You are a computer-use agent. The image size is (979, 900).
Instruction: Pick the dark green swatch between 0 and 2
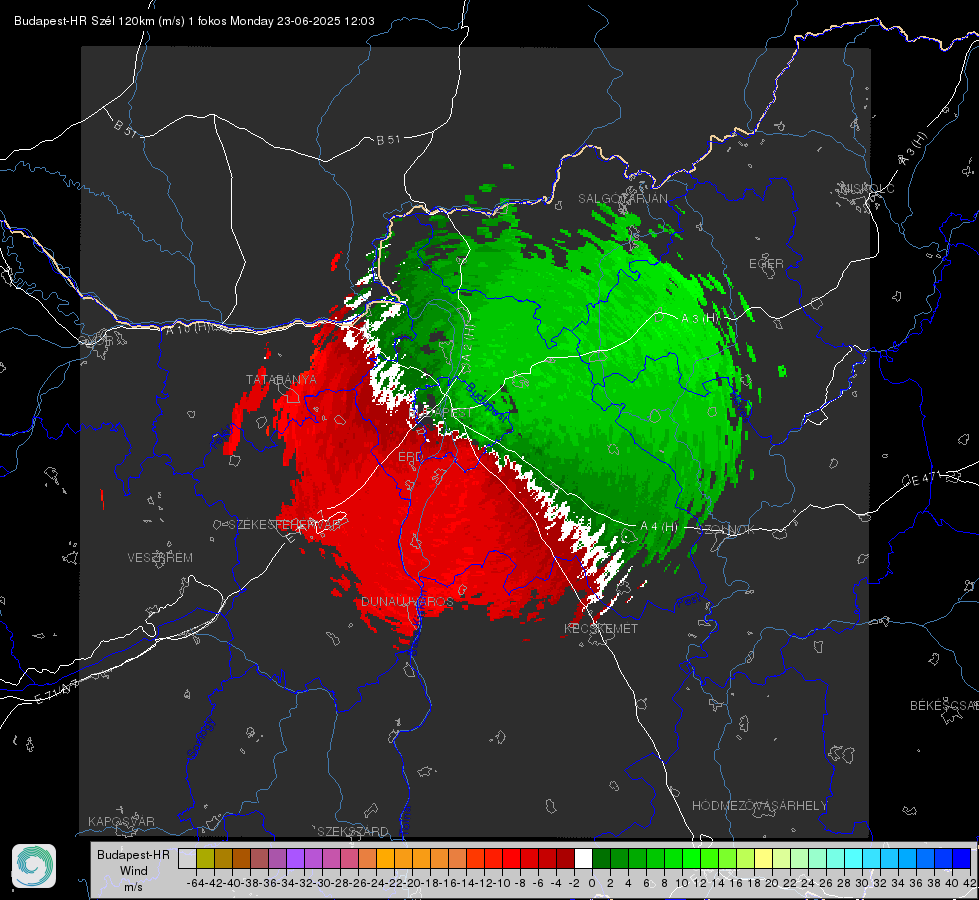coord(601,858)
